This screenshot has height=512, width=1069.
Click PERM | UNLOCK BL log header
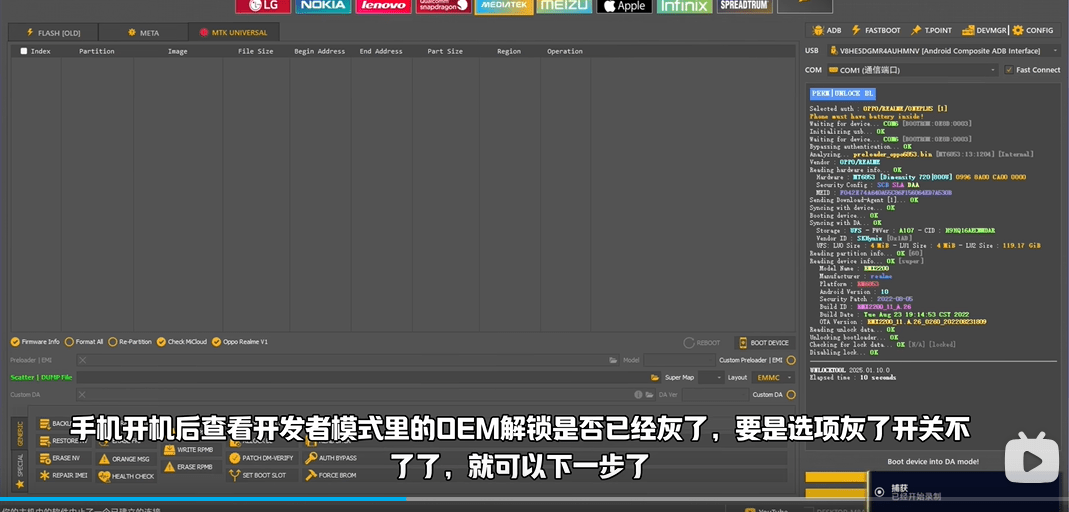843,94
